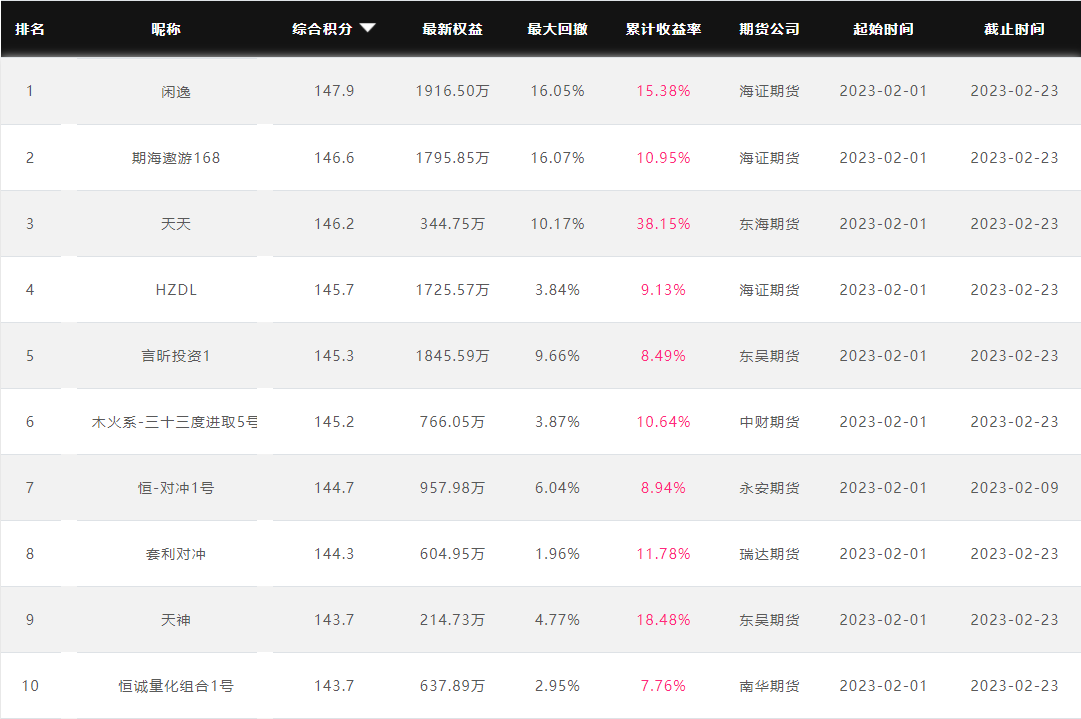The width and height of the screenshot is (1081, 719).
Task: Select score 145.2 in row 6
Action: point(334,422)
